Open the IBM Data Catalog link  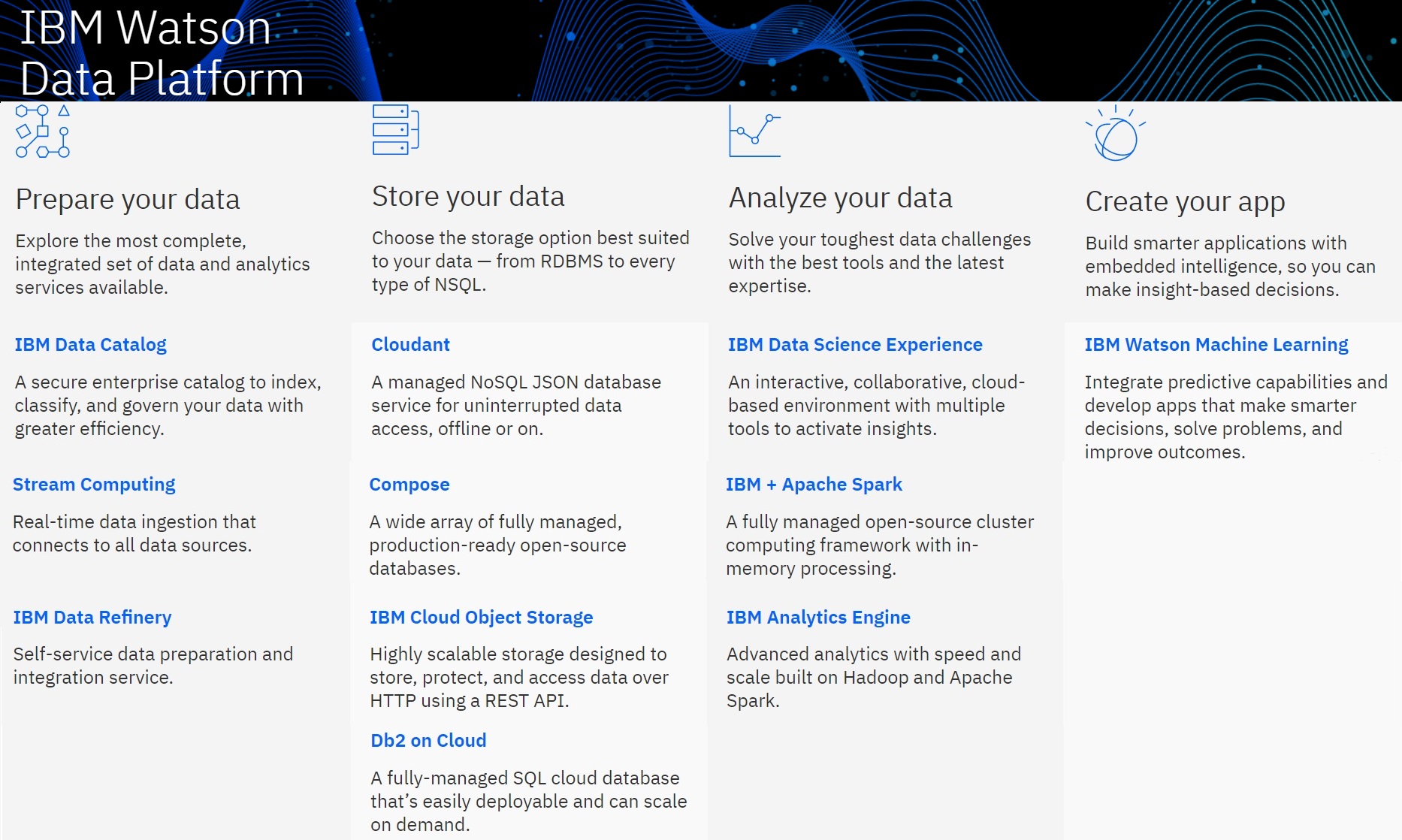tap(90, 344)
